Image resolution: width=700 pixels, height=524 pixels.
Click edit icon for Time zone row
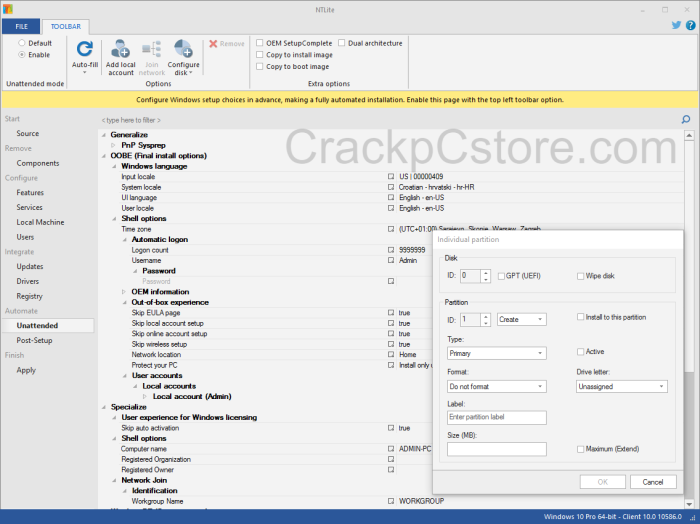[x=391, y=229]
